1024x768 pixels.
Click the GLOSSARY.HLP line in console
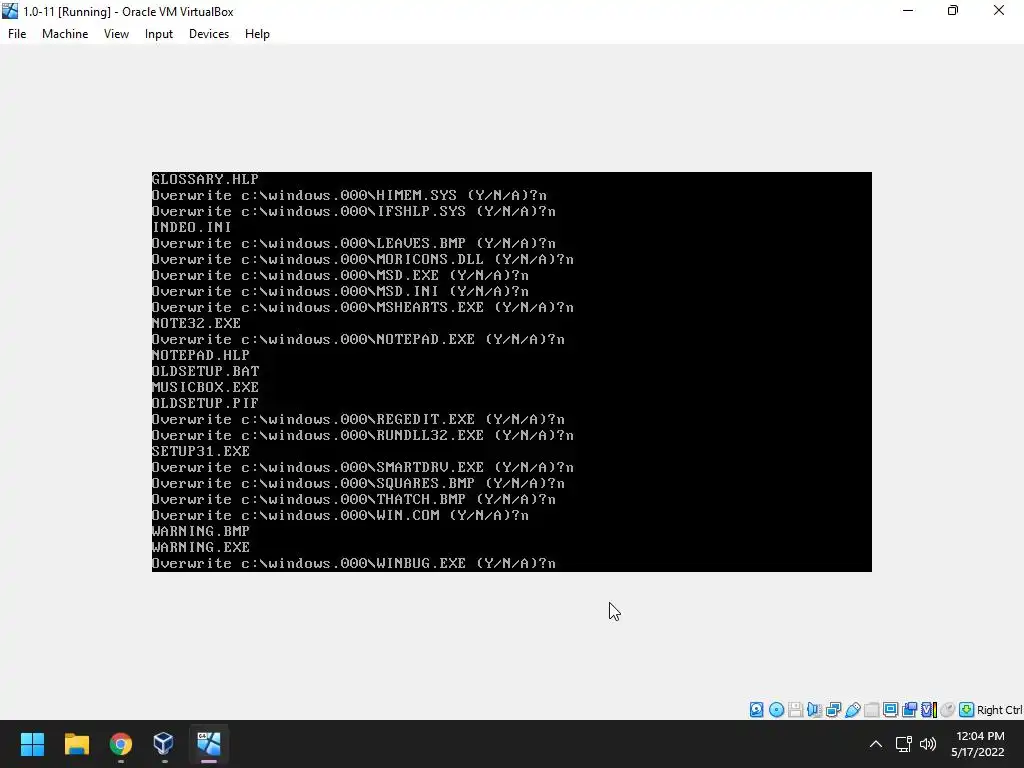click(x=205, y=179)
